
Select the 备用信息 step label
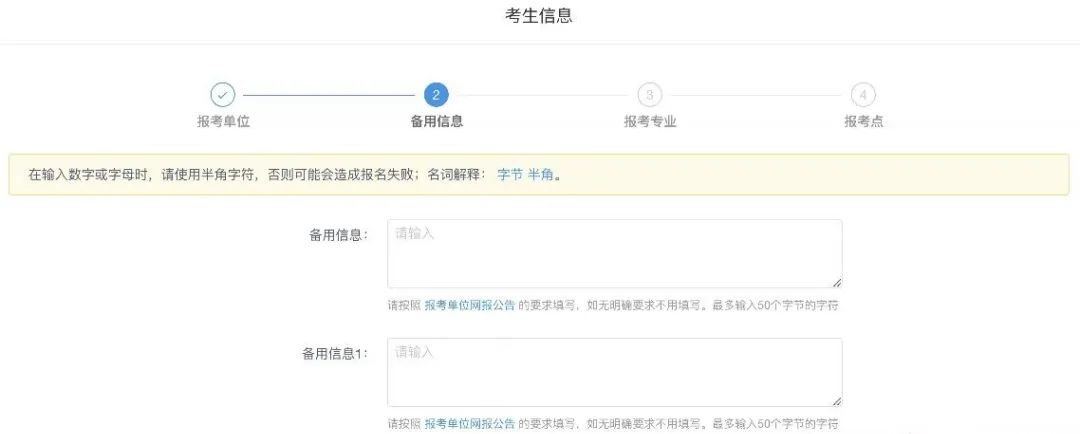click(436, 122)
